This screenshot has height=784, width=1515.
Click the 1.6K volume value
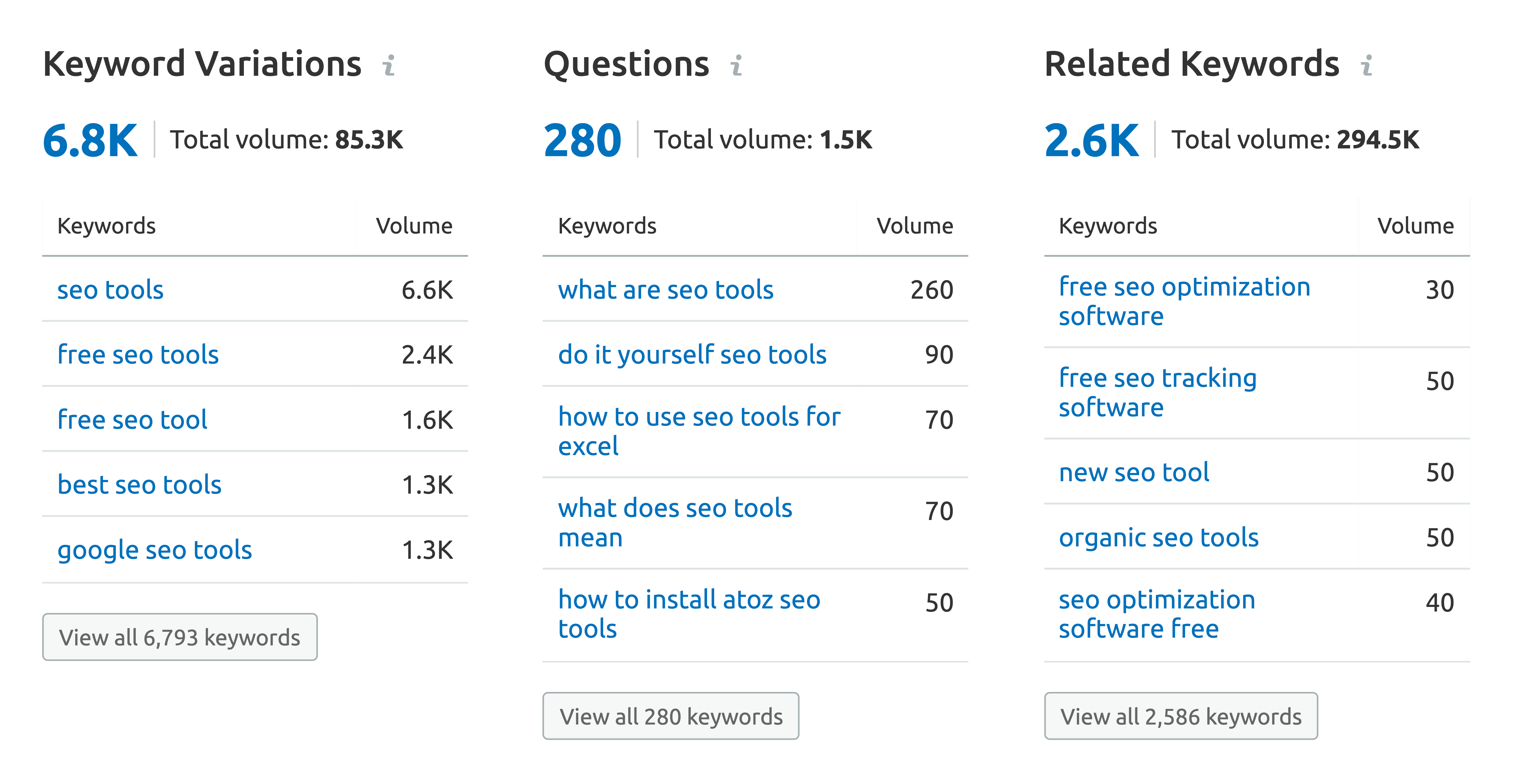(427, 420)
